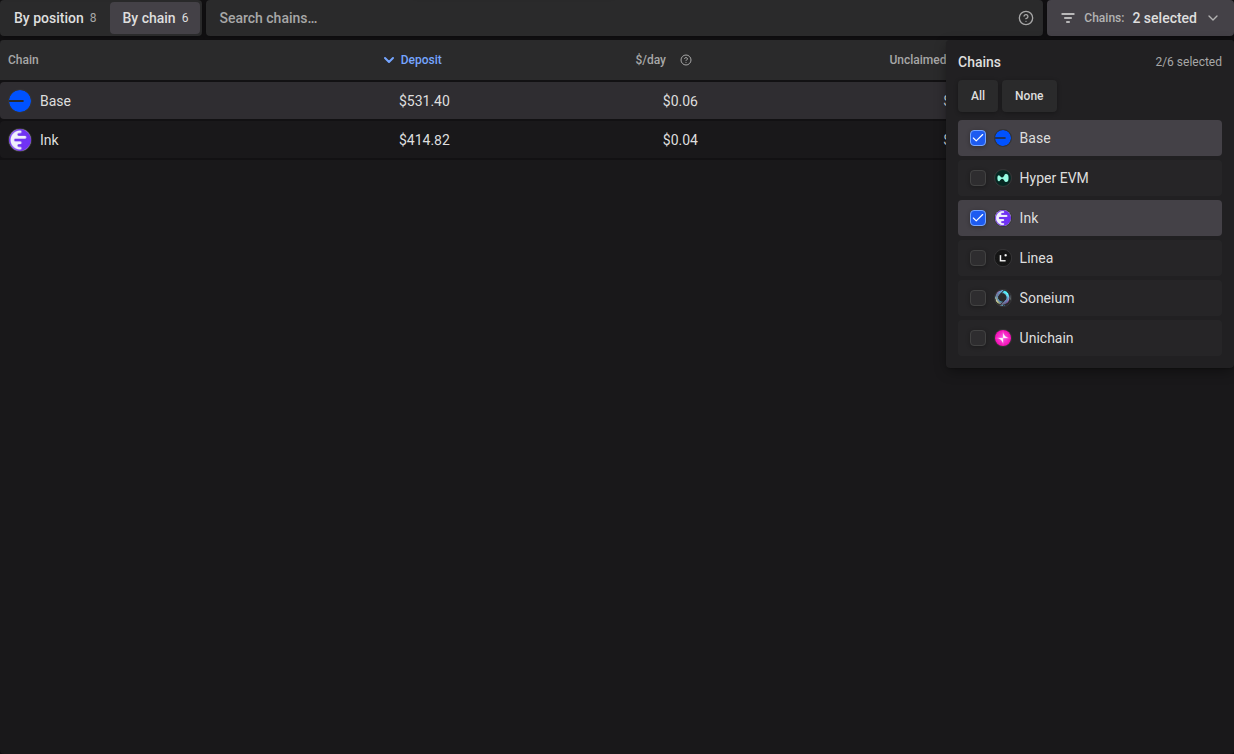Click the Soneium logo in filter list

pos(1003,298)
